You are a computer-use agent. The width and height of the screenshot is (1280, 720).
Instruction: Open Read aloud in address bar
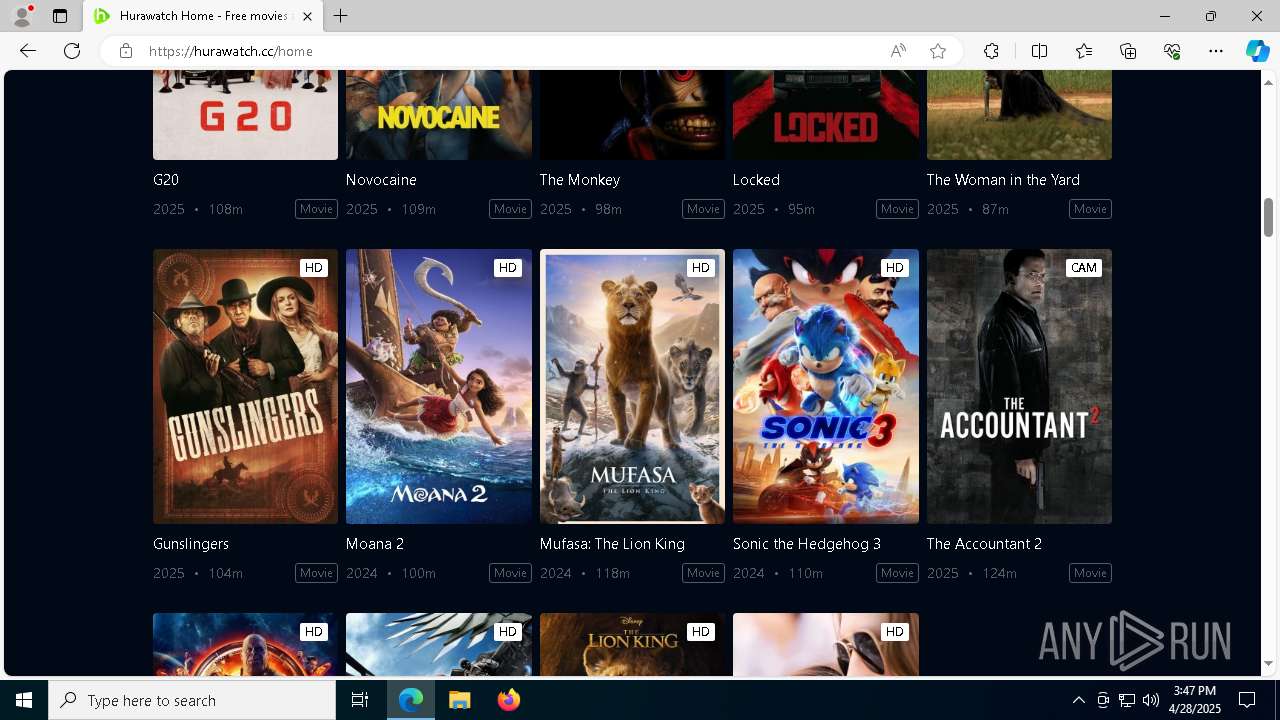(898, 51)
